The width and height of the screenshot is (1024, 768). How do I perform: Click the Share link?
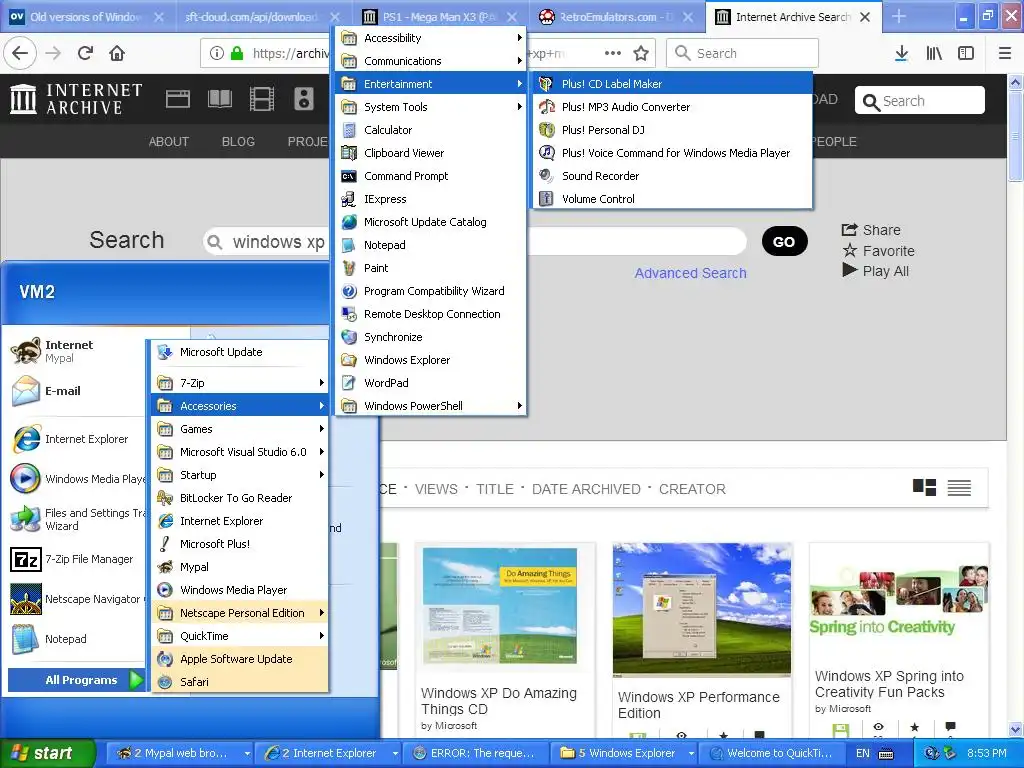coord(871,230)
